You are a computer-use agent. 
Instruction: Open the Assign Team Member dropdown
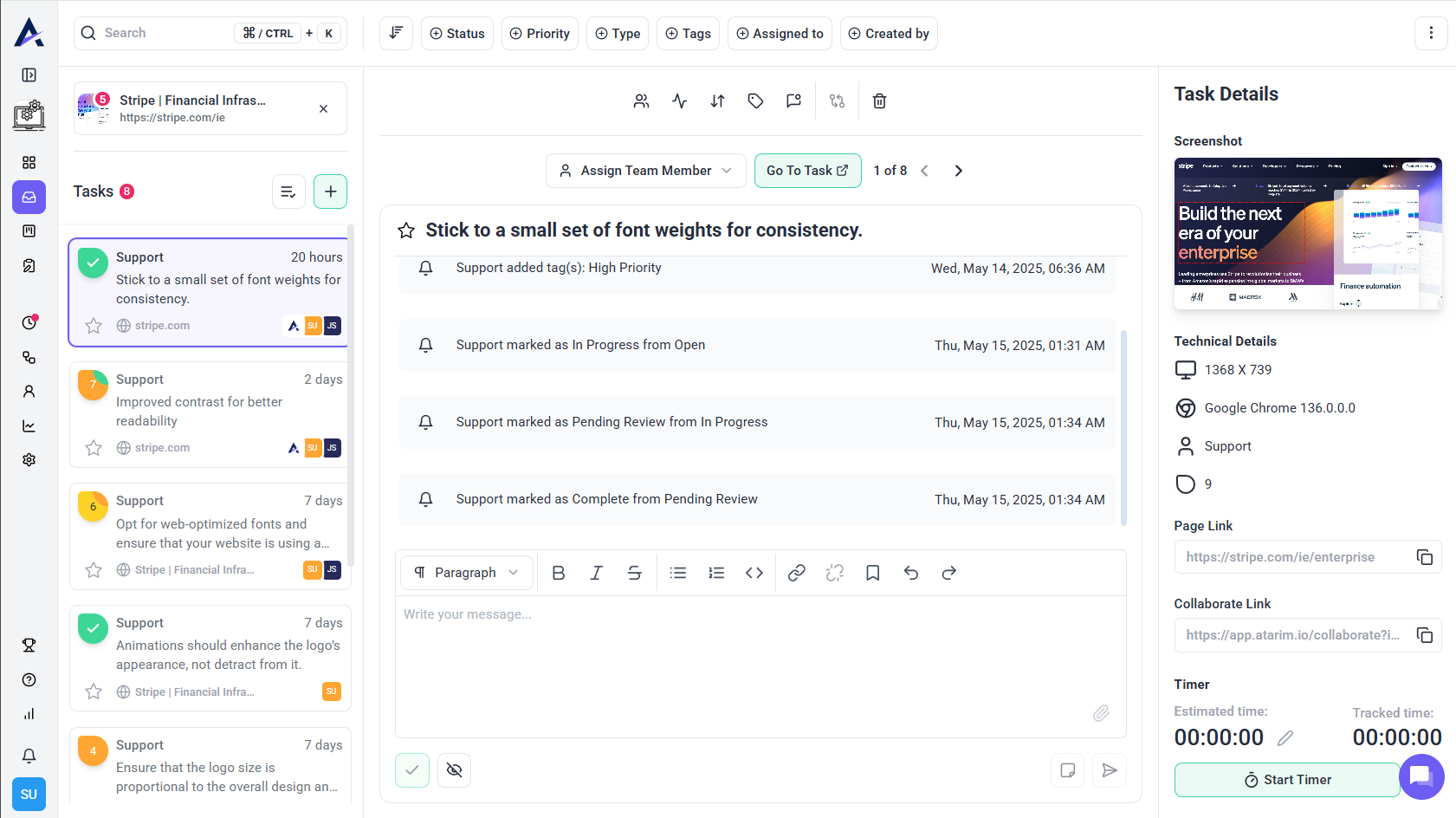(x=645, y=171)
